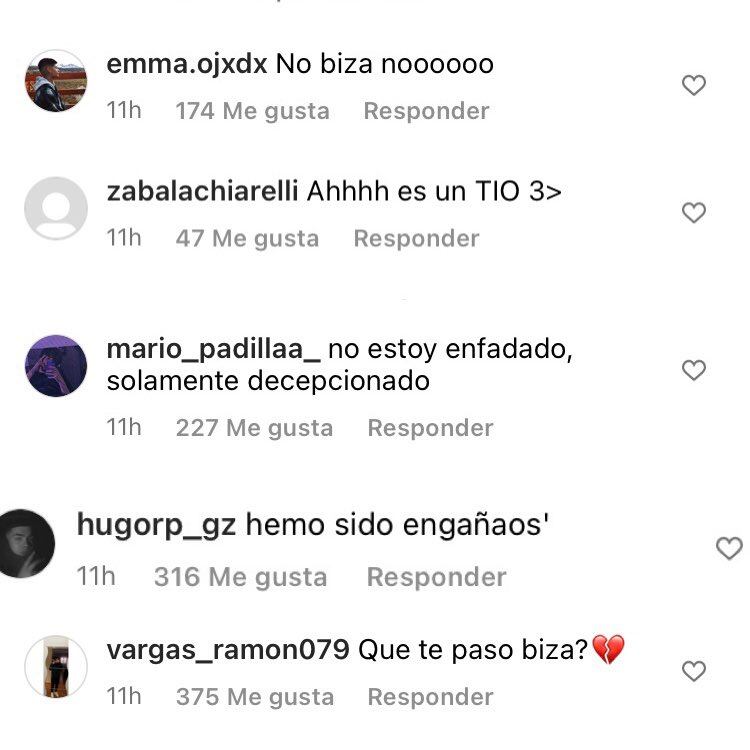Image resolution: width=750 pixels, height=750 pixels.
Task: Visit the zabalachiarelli username profile
Action: point(202,191)
